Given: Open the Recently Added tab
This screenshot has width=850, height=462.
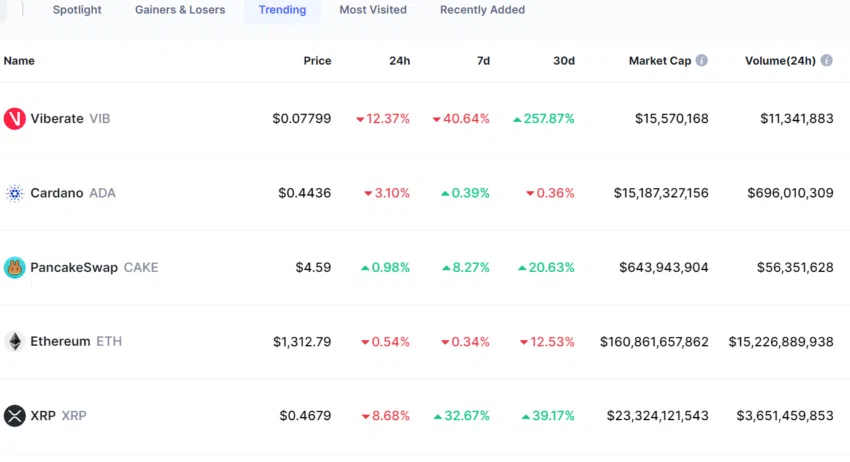Looking at the screenshot, I should pyautogui.click(x=482, y=10).
